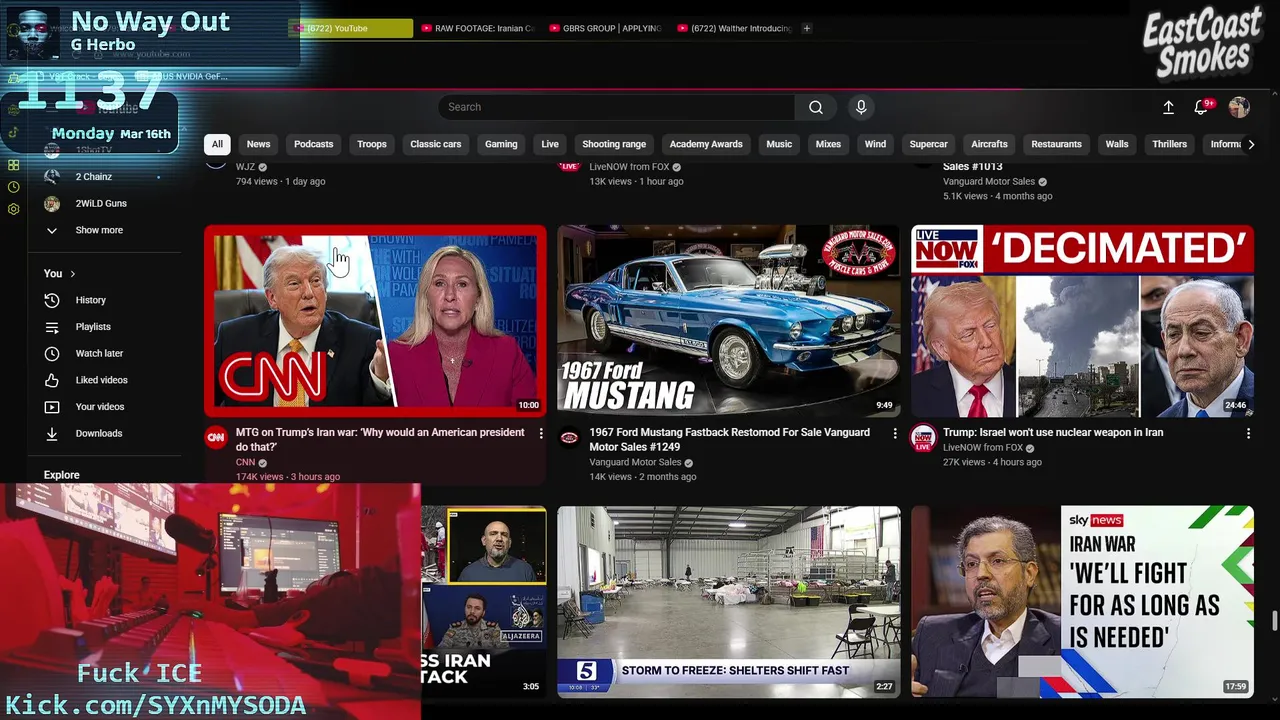Image resolution: width=1280 pixels, height=720 pixels.
Task: Select the Academy Awards chip
Action: [706, 144]
